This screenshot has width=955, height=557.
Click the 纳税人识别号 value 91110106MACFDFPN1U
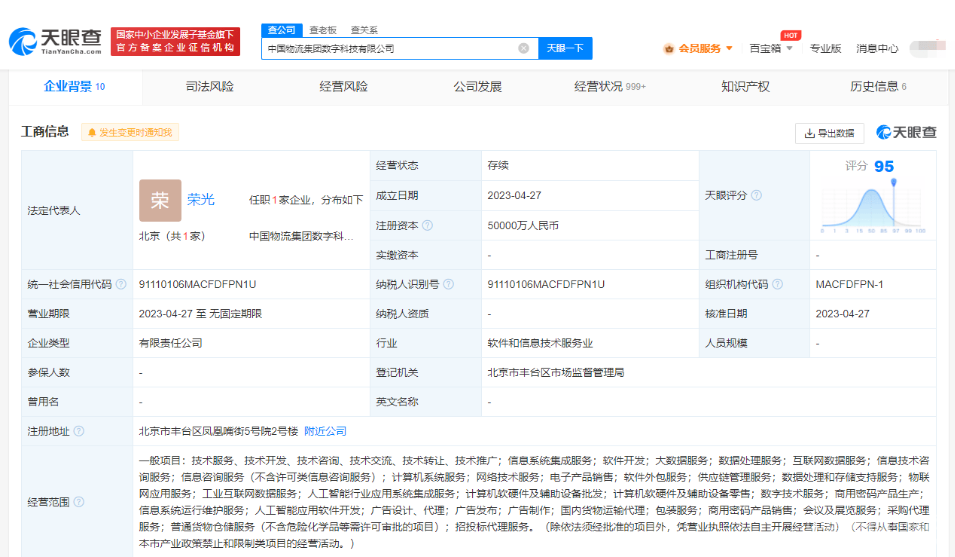pos(546,284)
